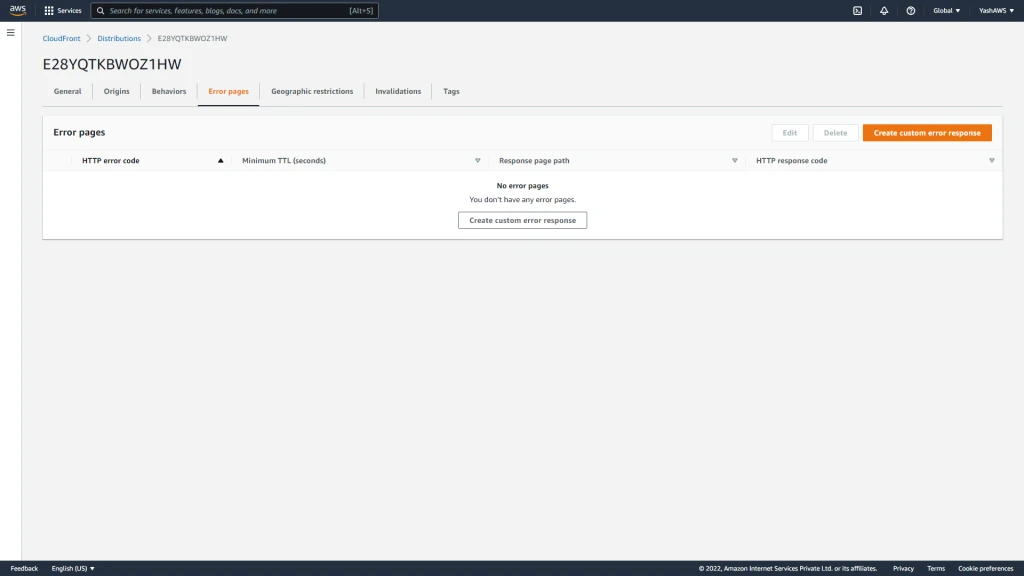Focus the AWS services search field
Screen dimensions: 1024x576
coord(234,10)
